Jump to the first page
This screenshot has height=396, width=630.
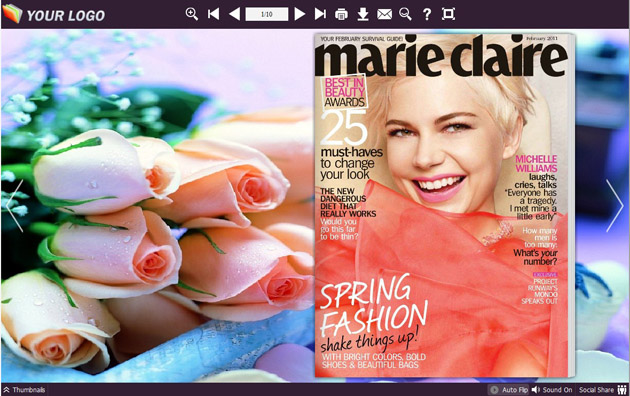213,14
